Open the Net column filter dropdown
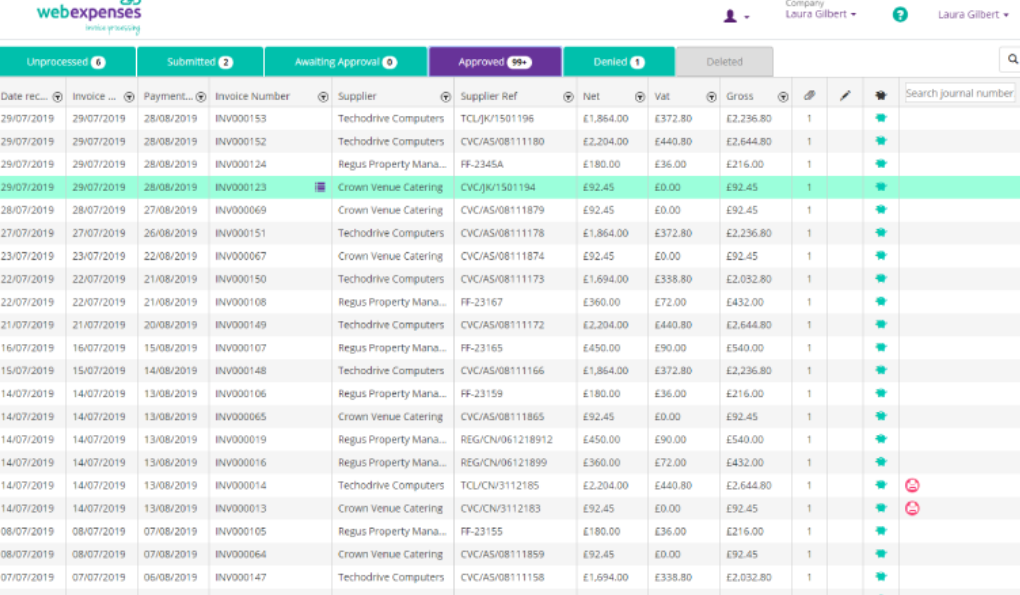Image resolution: width=1020 pixels, height=595 pixels. point(639,97)
